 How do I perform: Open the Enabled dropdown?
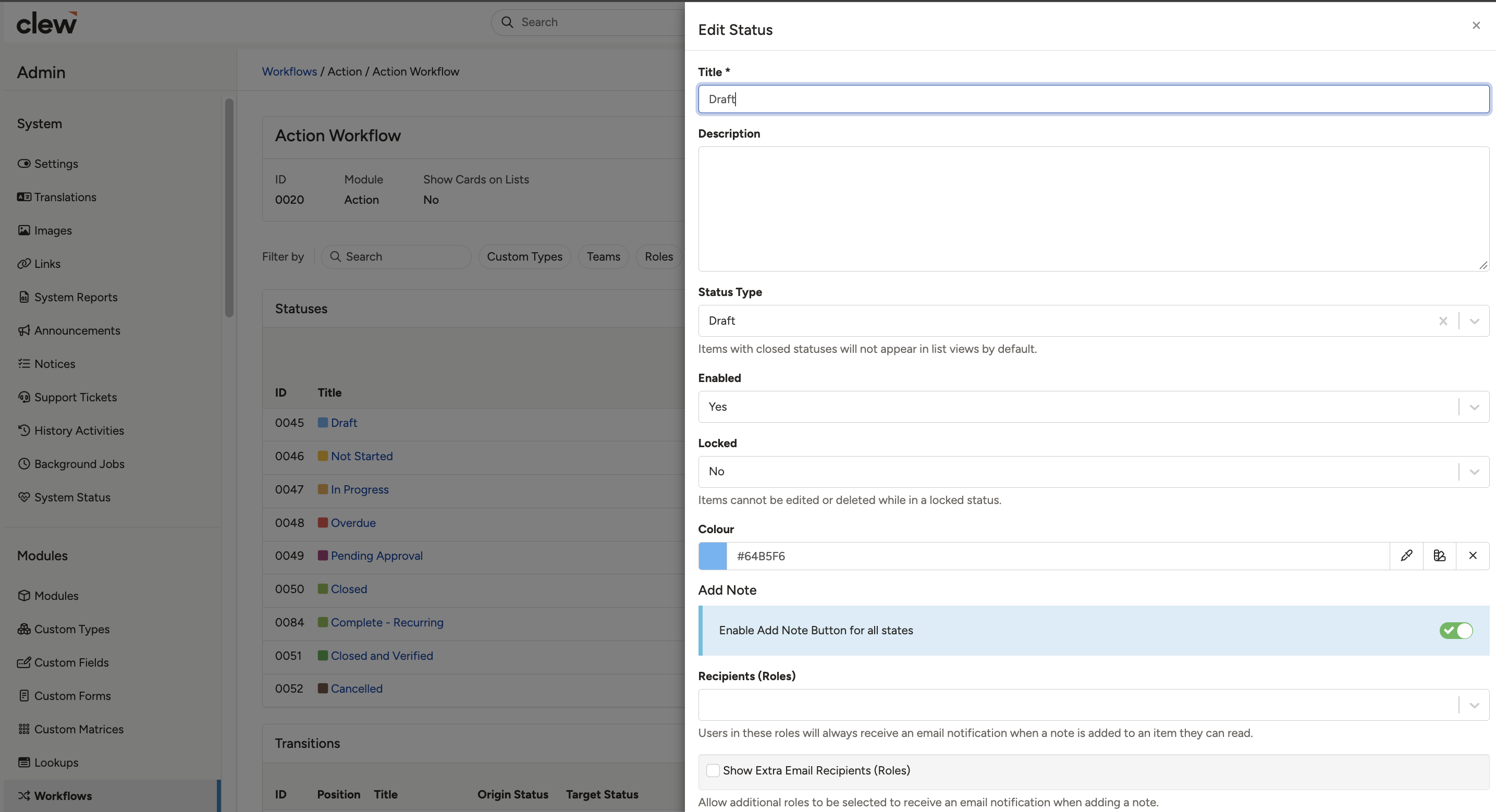coord(1474,407)
